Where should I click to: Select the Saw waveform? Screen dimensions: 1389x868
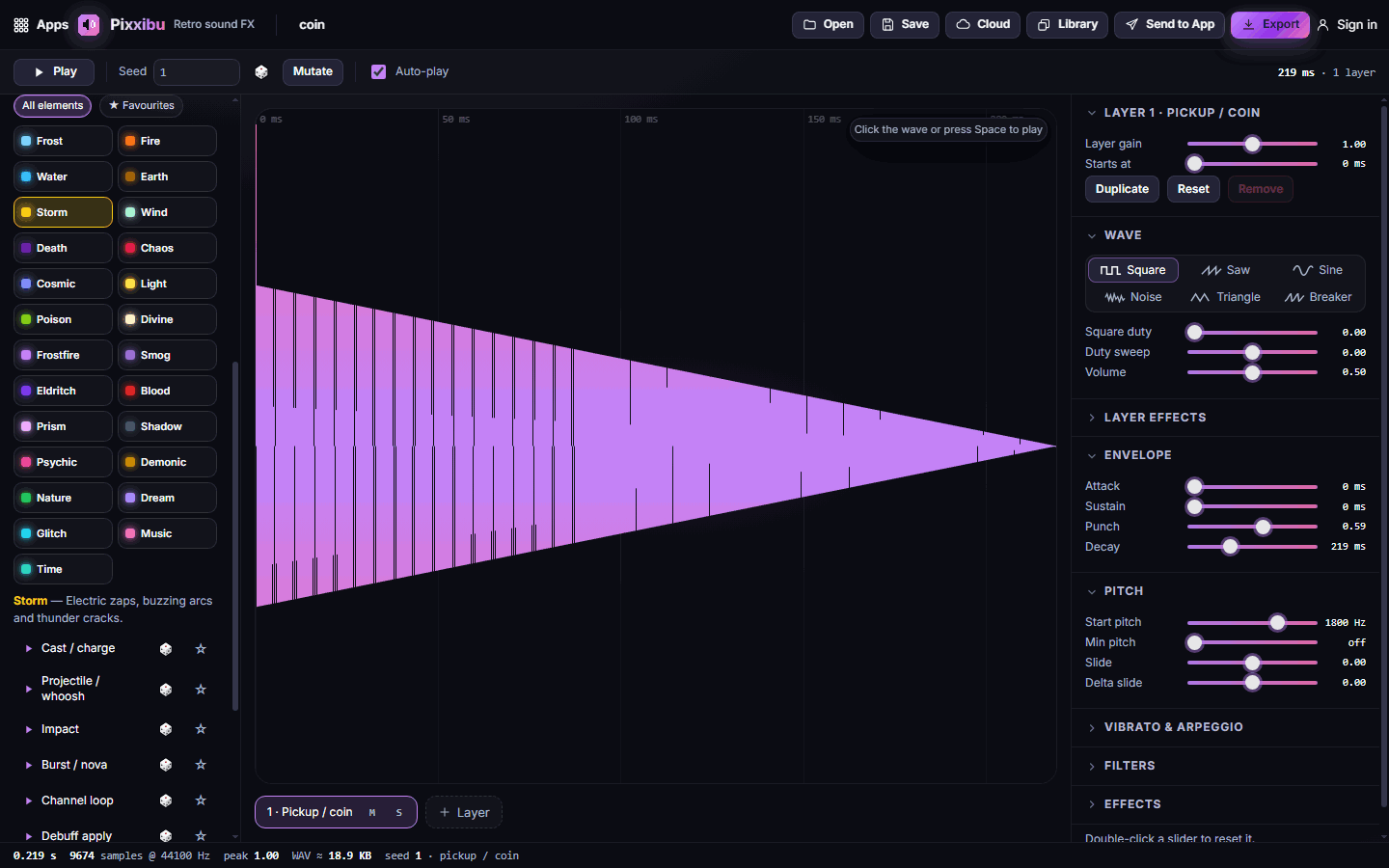[1225, 271]
